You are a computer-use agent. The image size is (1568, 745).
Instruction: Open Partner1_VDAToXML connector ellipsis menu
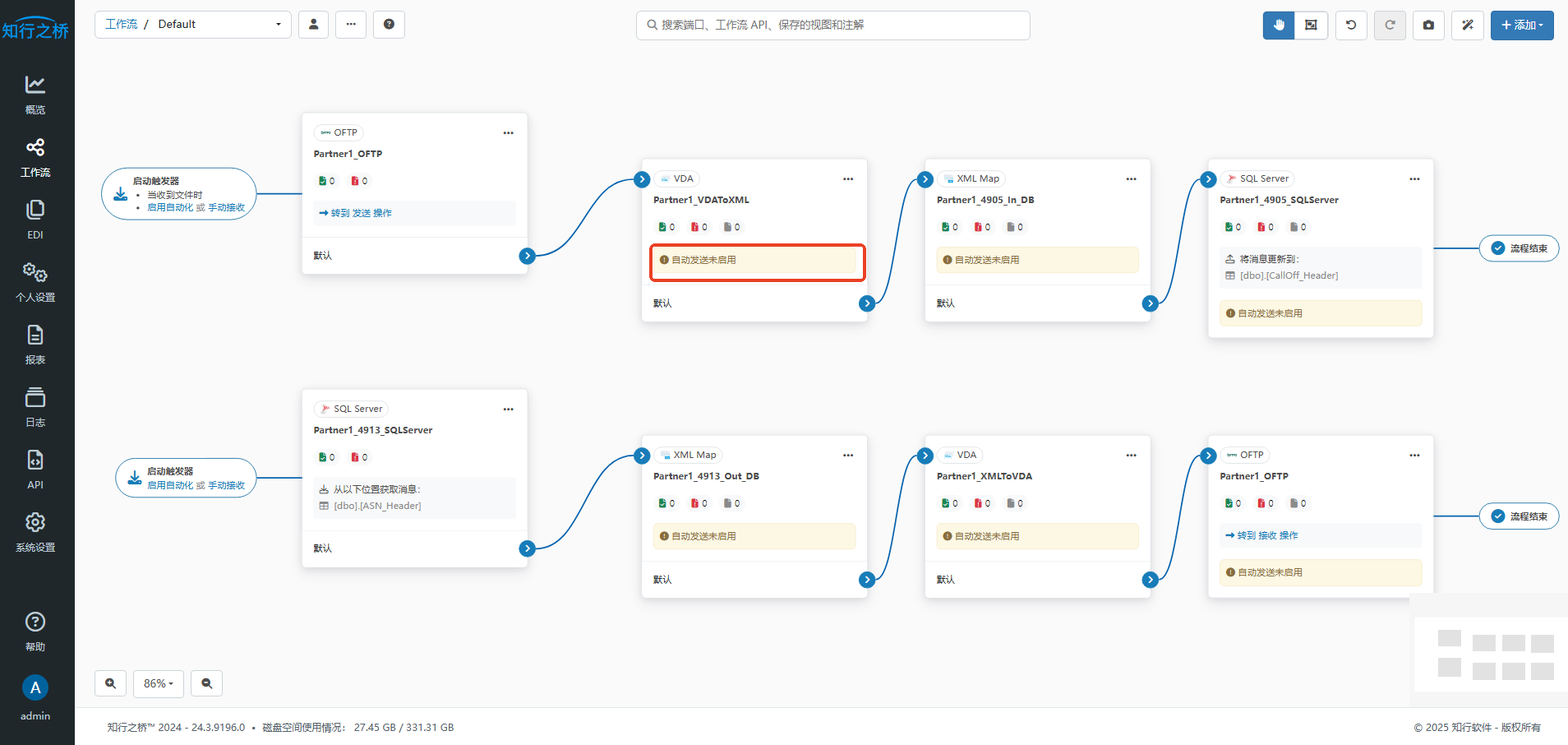(x=848, y=178)
